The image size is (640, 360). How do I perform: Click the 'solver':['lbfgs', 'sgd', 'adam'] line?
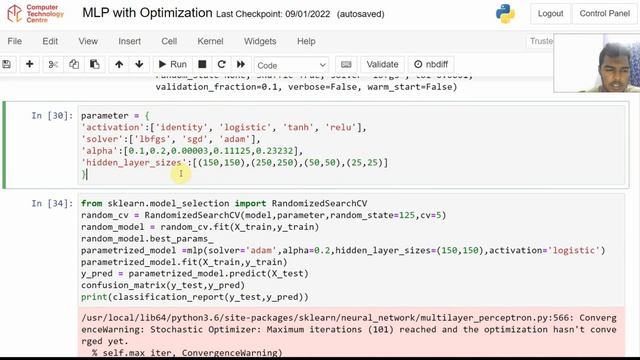[171, 139]
